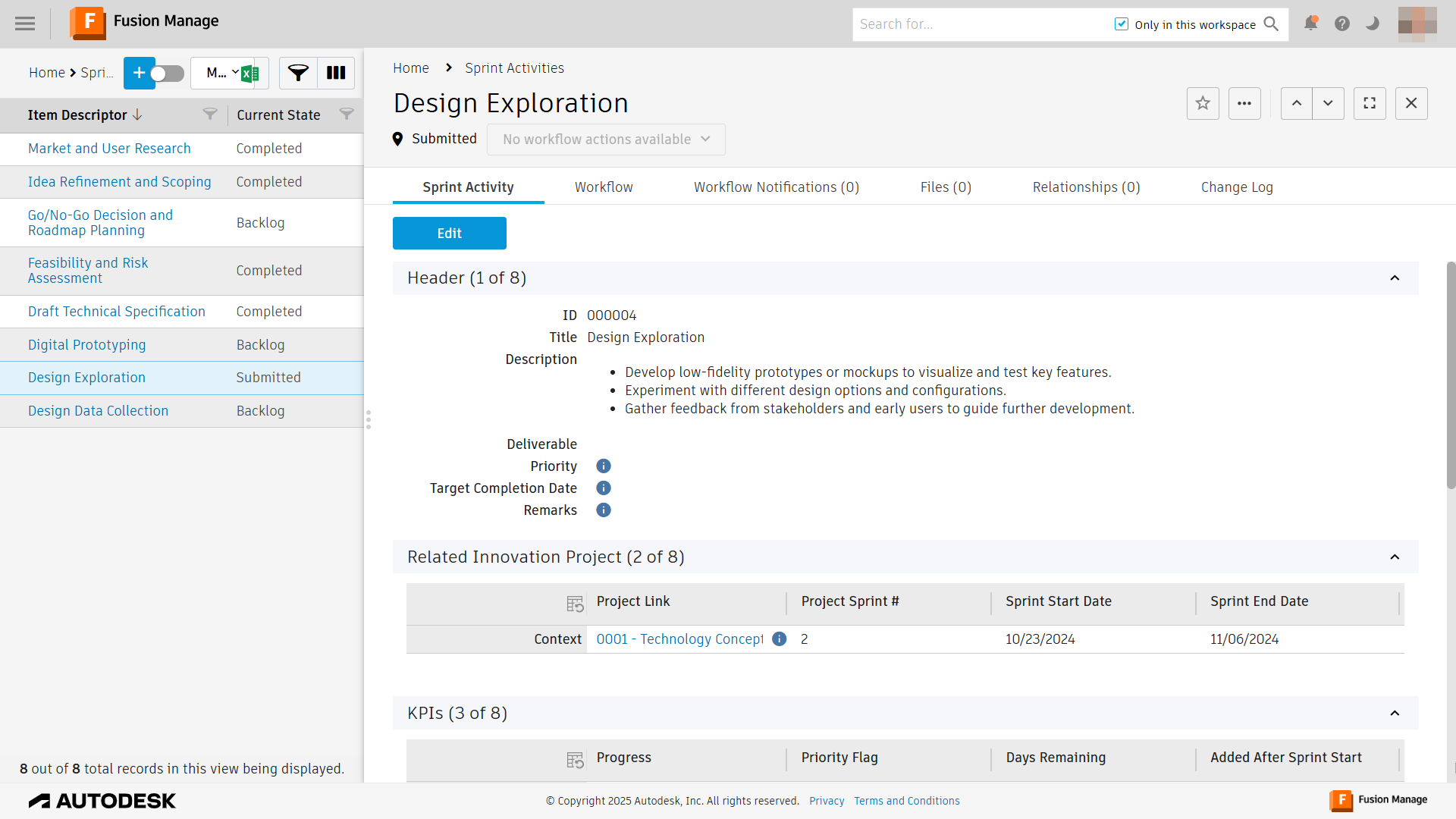The height and width of the screenshot is (819, 1456).
Task: Open the filter funnel tool
Action: [x=298, y=73]
